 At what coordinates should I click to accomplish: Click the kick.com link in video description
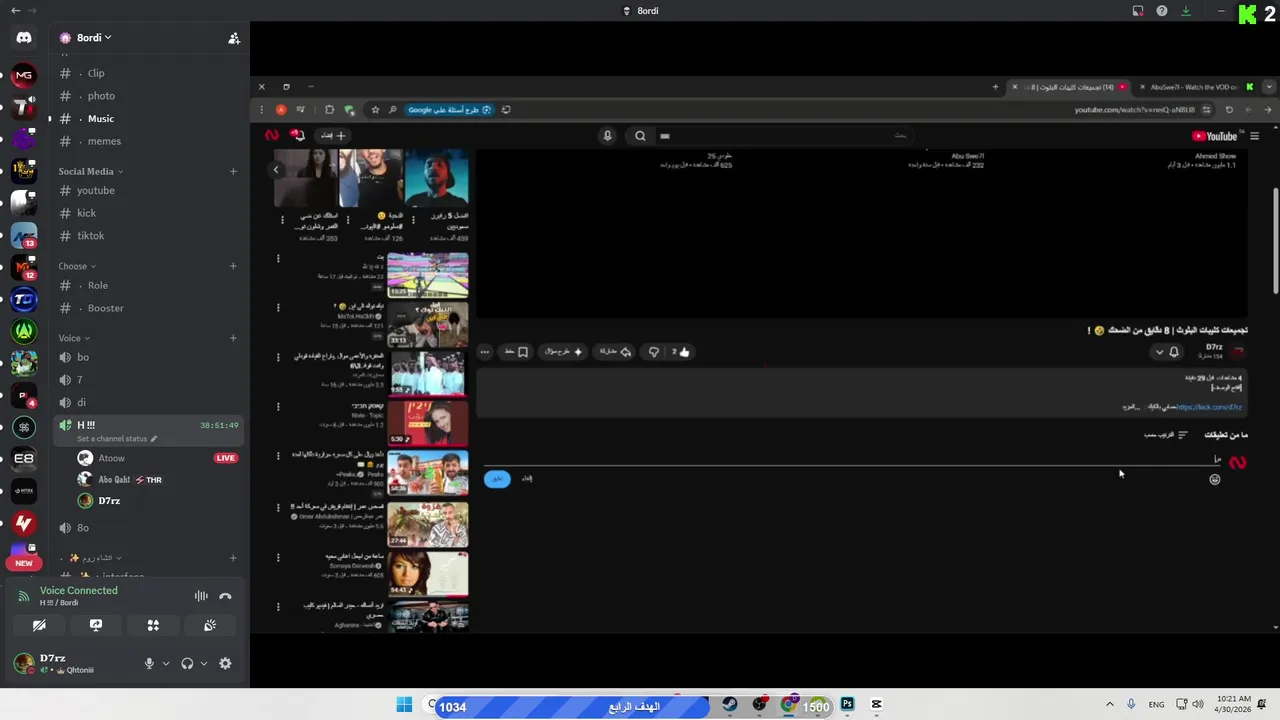1209,407
